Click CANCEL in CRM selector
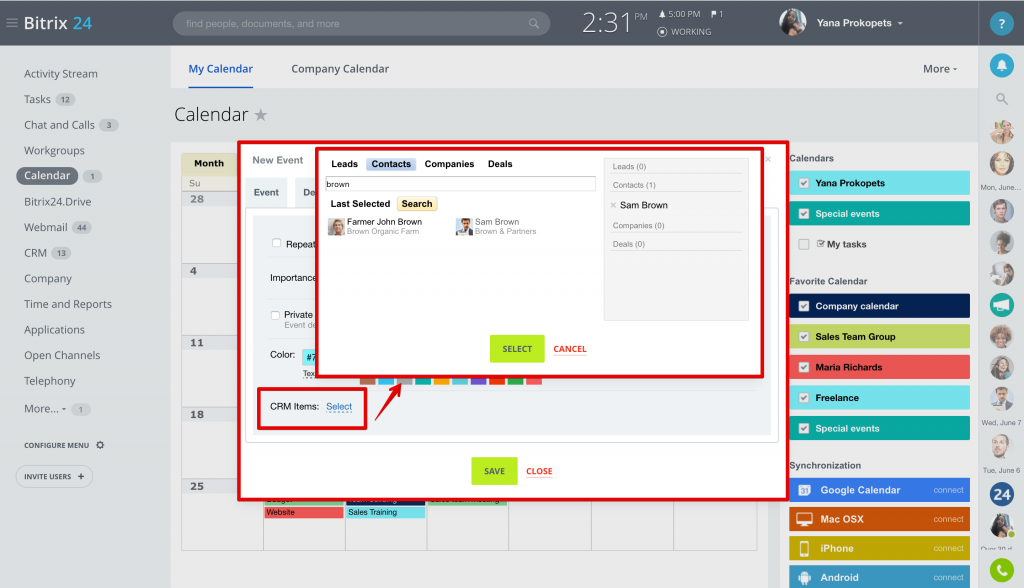 tap(569, 349)
